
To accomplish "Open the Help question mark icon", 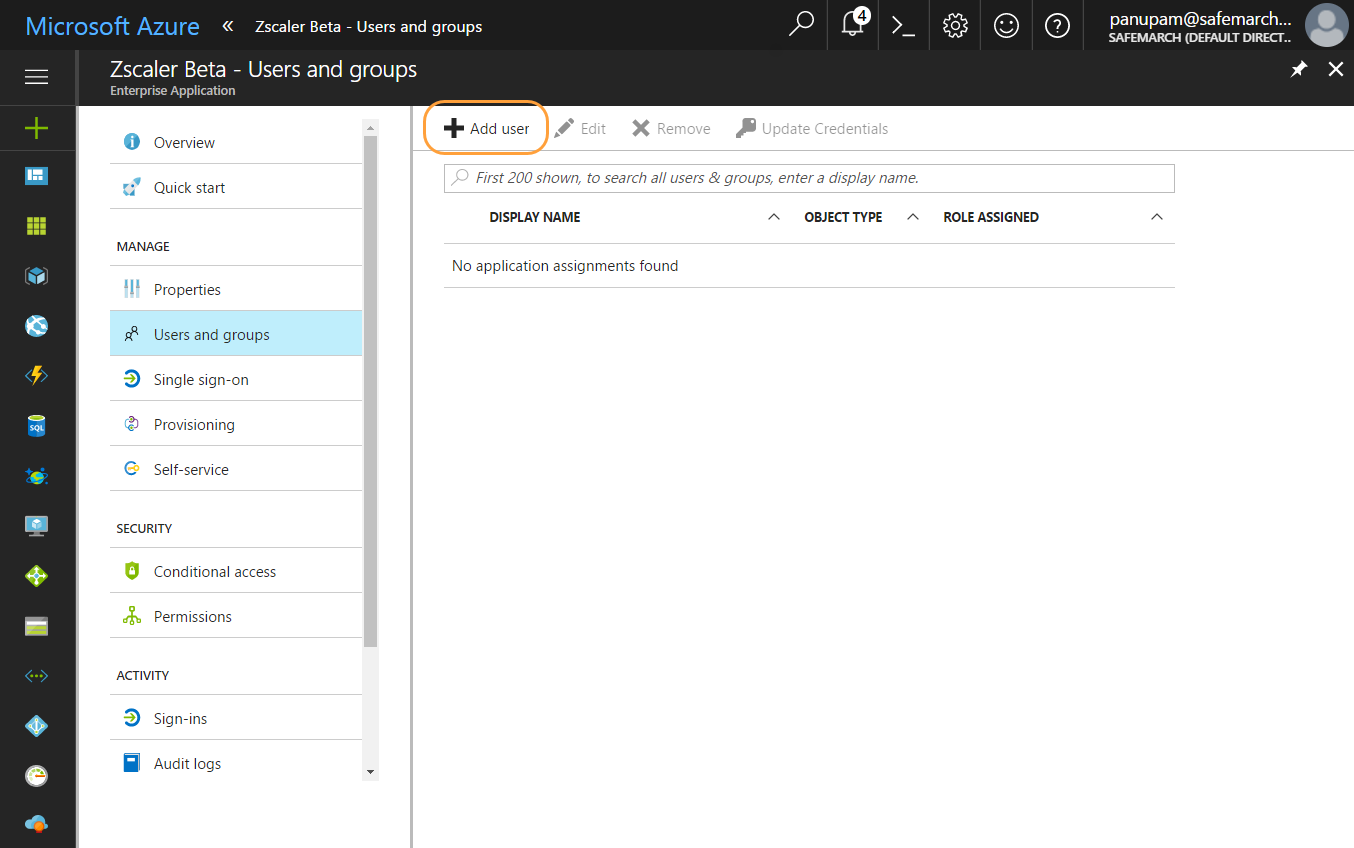I will tap(1057, 25).
